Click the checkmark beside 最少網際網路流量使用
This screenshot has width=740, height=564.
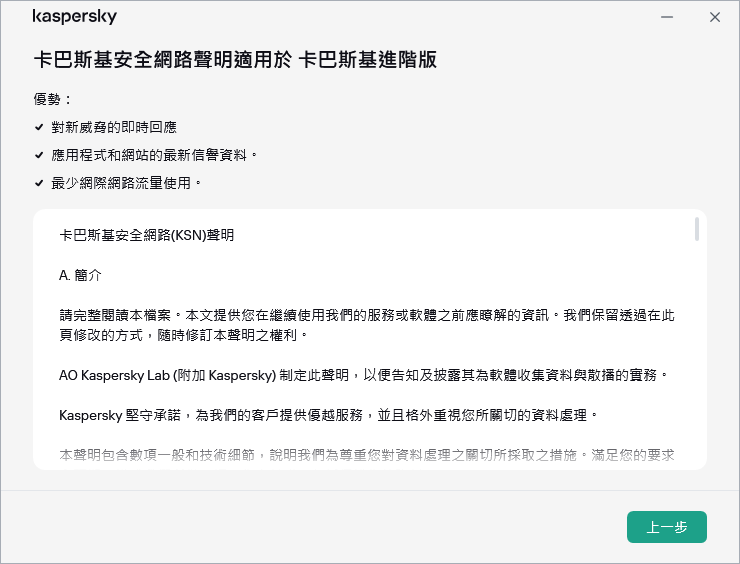39,184
